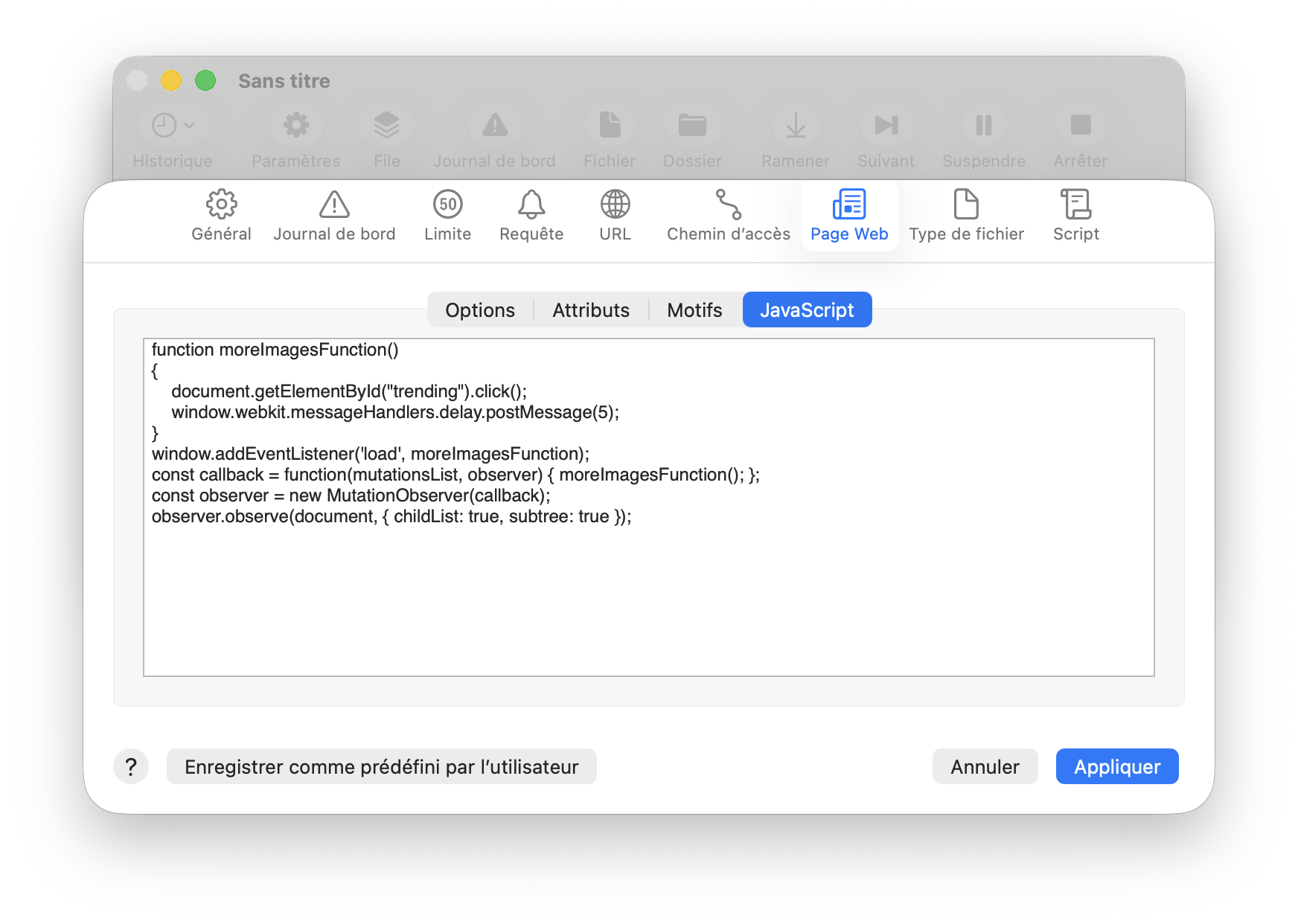
Task: Click the Page Web settings icon
Action: [849, 205]
